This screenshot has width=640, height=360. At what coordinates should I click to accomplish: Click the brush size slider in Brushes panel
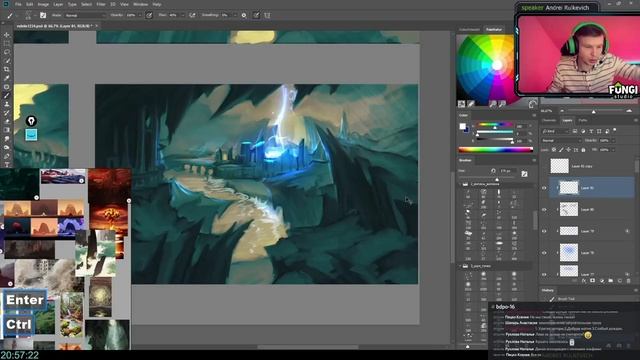click(x=496, y=179)
